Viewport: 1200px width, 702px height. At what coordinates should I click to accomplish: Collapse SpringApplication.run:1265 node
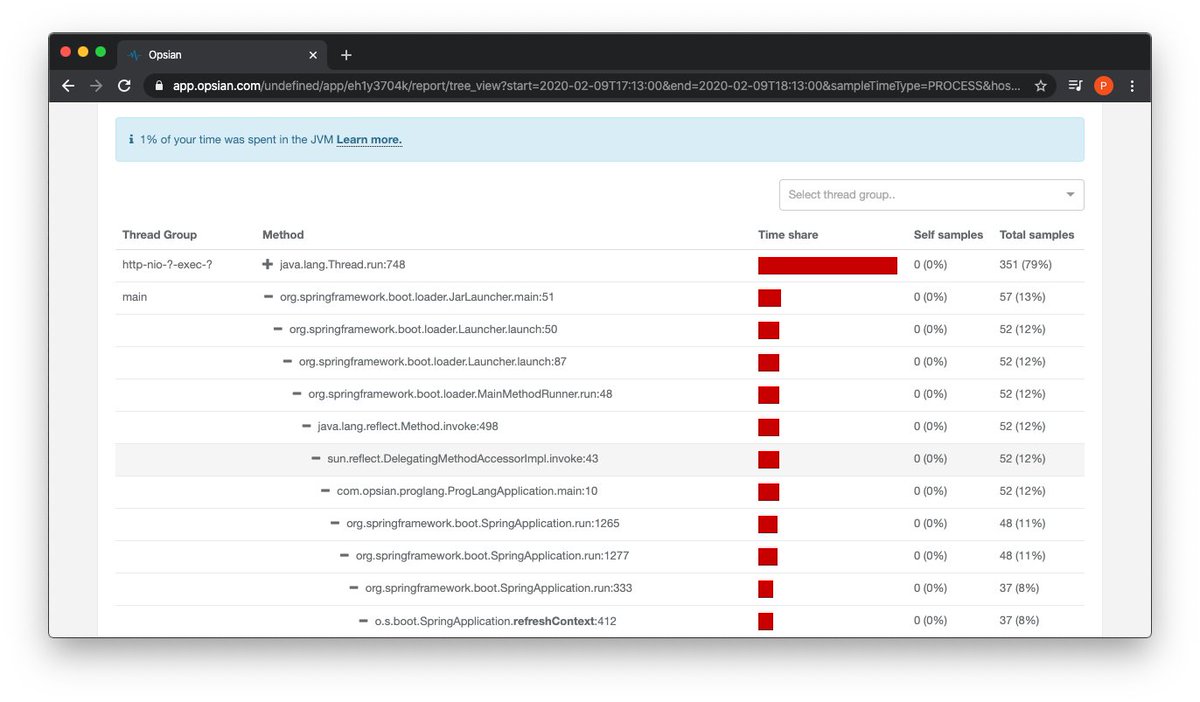335,523
